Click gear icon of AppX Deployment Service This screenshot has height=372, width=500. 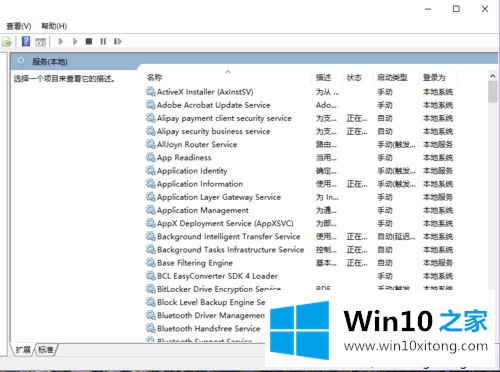(151, 223)
